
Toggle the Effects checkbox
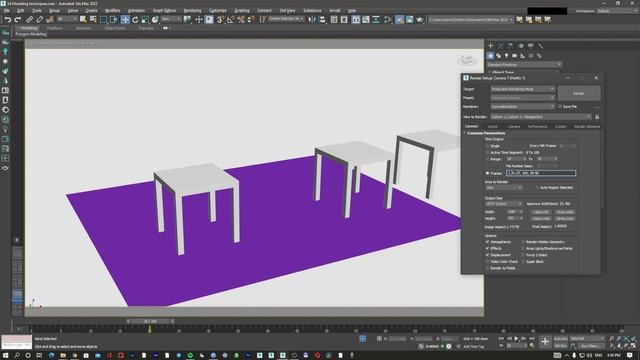pyautogui.click(x=487, y=248)
